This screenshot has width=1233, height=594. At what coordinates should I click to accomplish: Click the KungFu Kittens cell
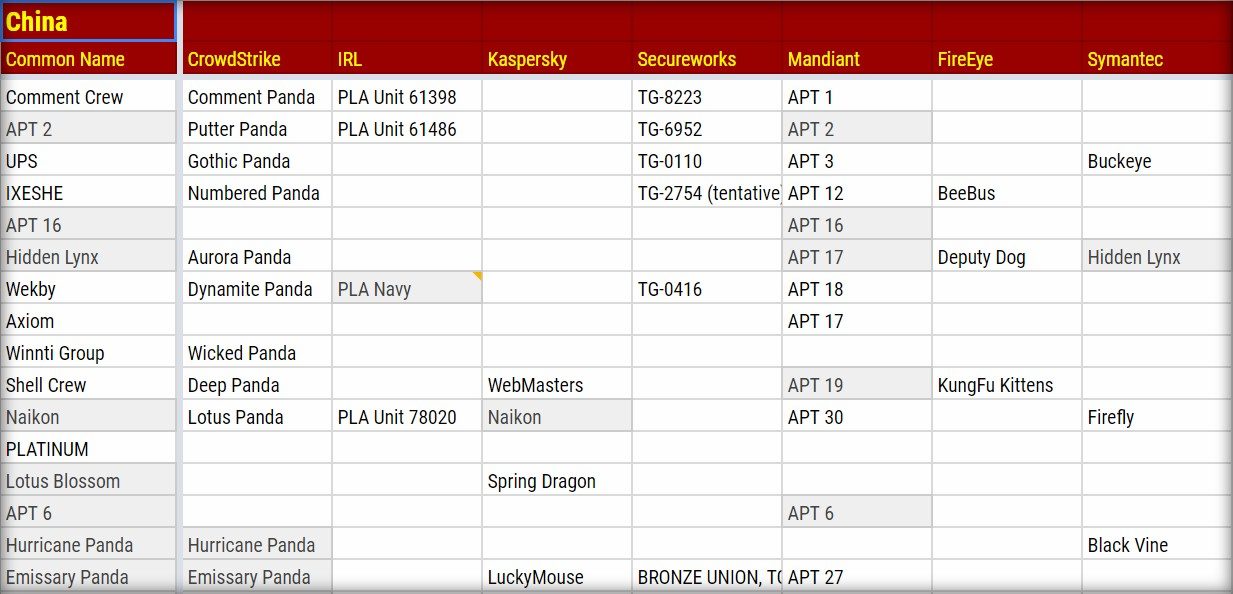[x=1006, y=386]
